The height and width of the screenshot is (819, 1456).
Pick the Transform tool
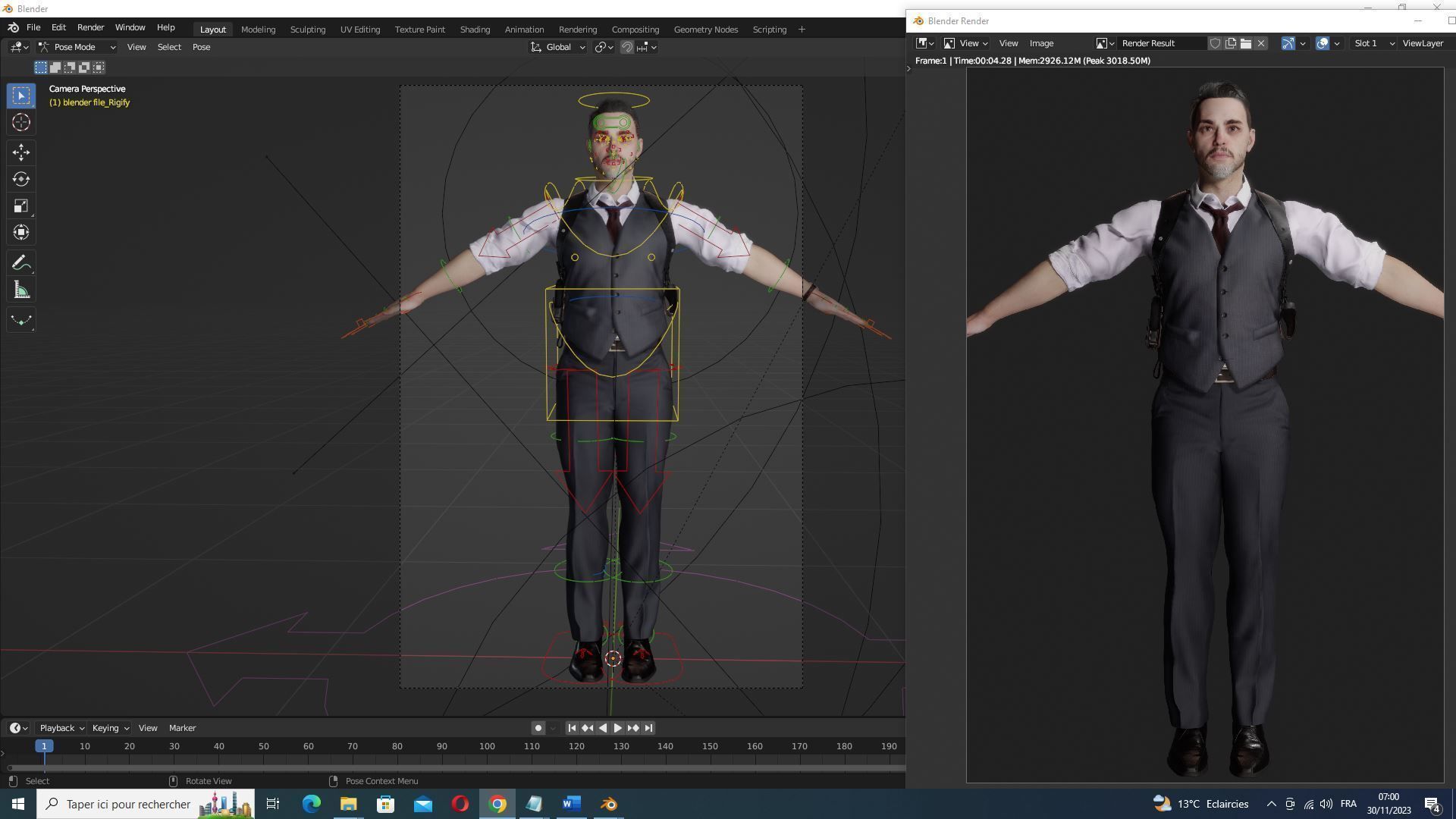pos(21,232)
